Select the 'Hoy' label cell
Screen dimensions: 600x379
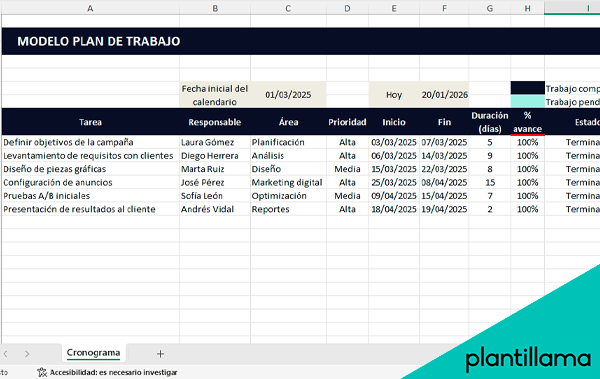[x=394, y=95]
